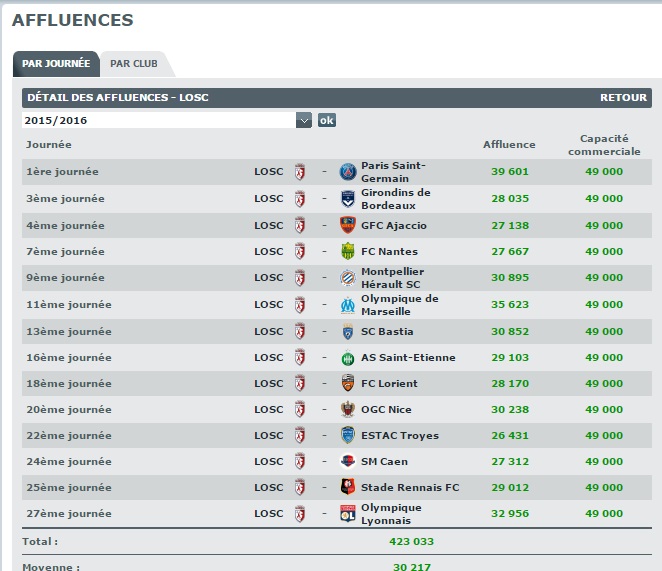This screenshot has height=571, width=662.
Task: Click the 27ème journée row label
Action: pyautogui.click(x=69, y=514)
